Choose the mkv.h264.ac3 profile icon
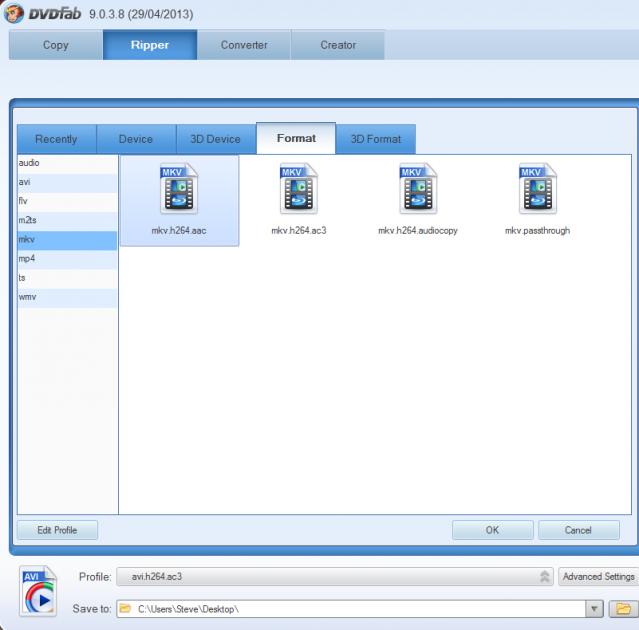 [x=298, y=190]
